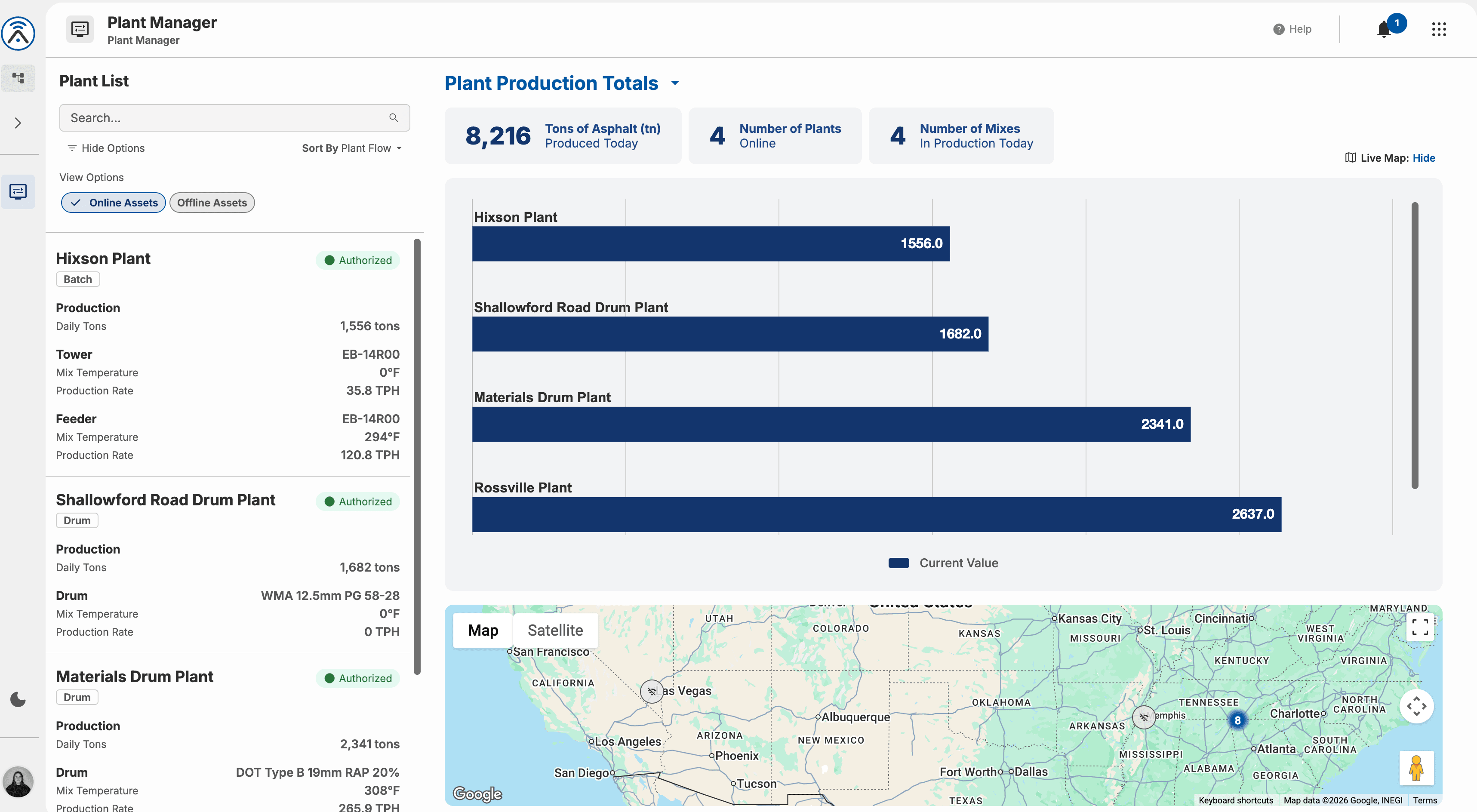This screenshot has width=1477, height=812.
Task: Enable Offline Assets filter chip
Action: [x=212, y=203]
